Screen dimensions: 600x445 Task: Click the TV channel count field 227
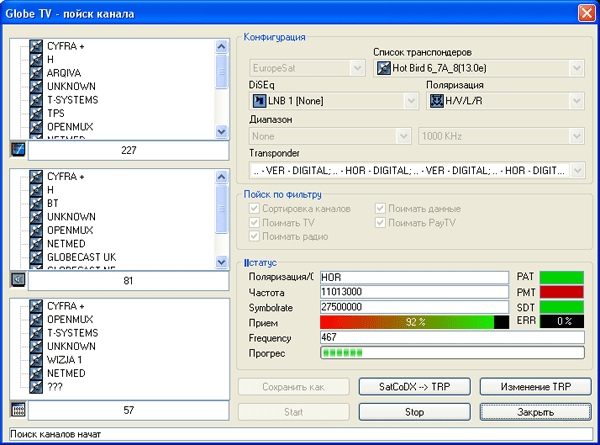129,150
